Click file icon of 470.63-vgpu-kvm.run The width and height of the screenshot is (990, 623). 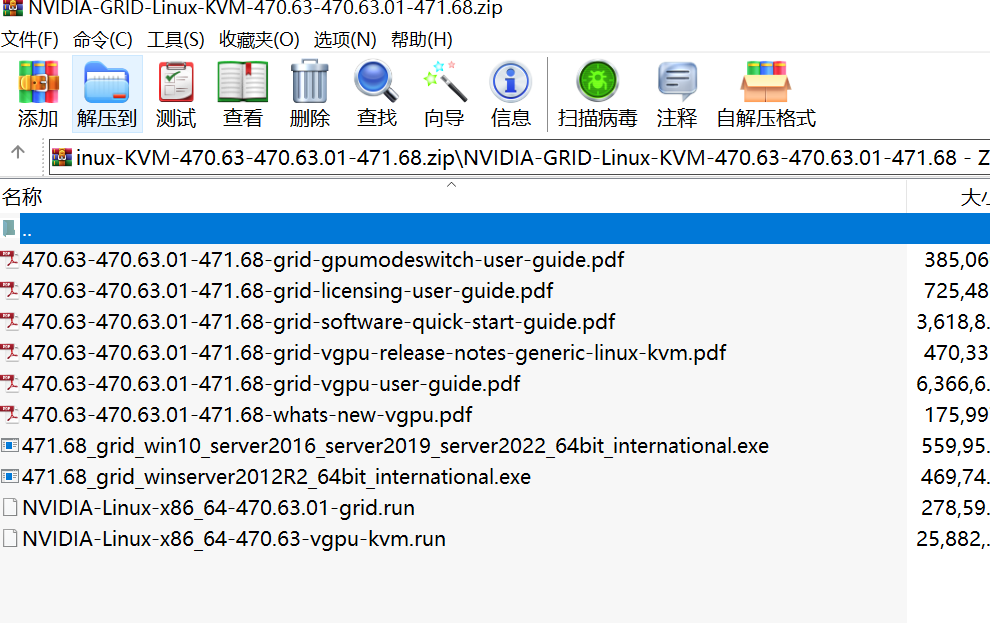click(9, 538)
